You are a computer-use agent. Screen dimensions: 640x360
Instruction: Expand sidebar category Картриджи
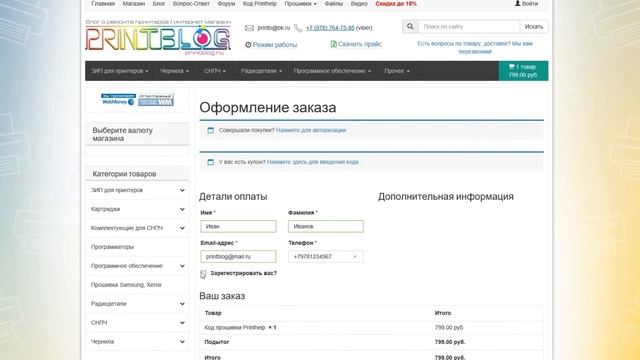(x=182, y=209)
